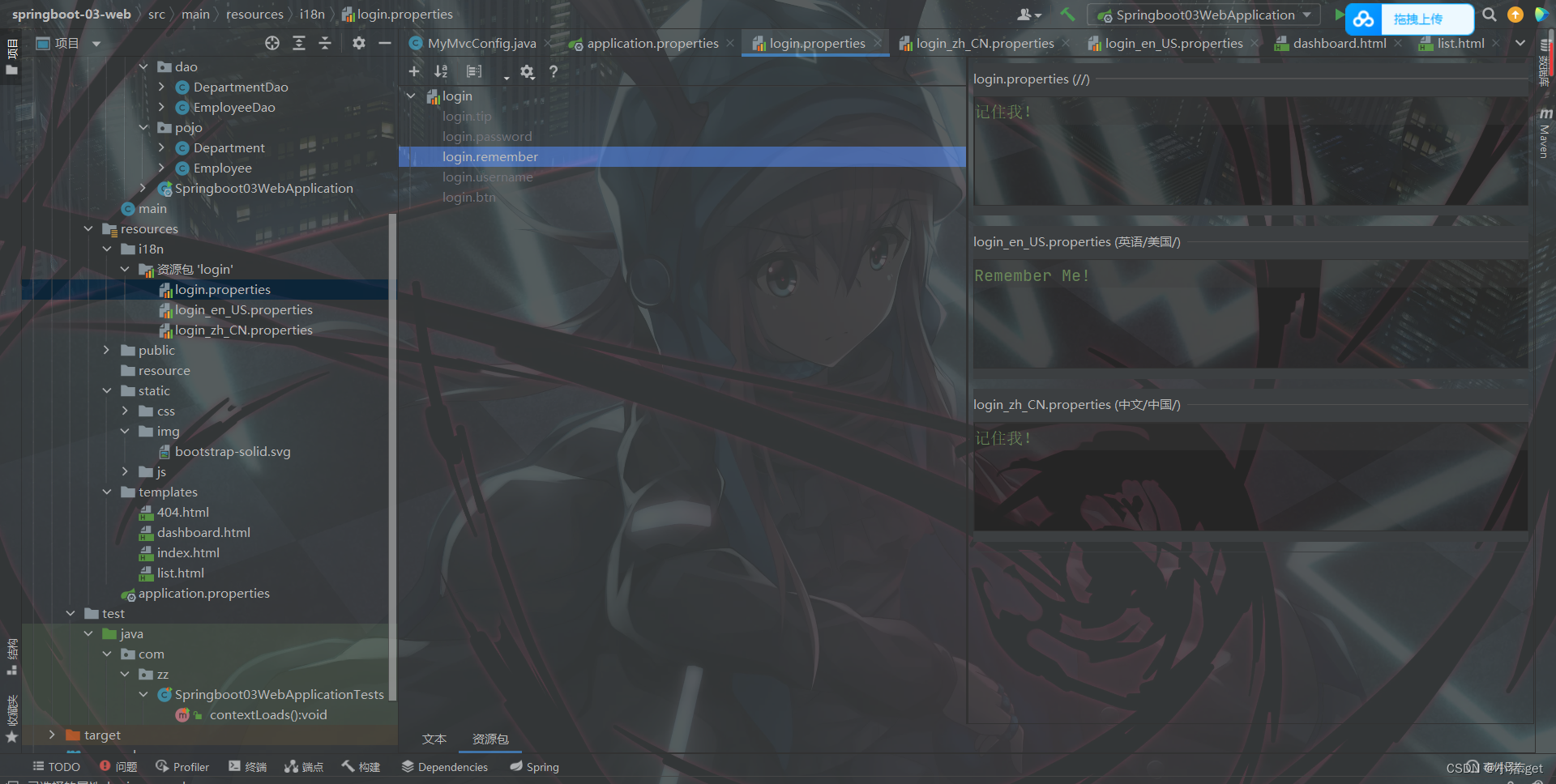Open the database side panel
Image resolution: width=1556 pixels, height=784 pixels.
(1545, 63)
